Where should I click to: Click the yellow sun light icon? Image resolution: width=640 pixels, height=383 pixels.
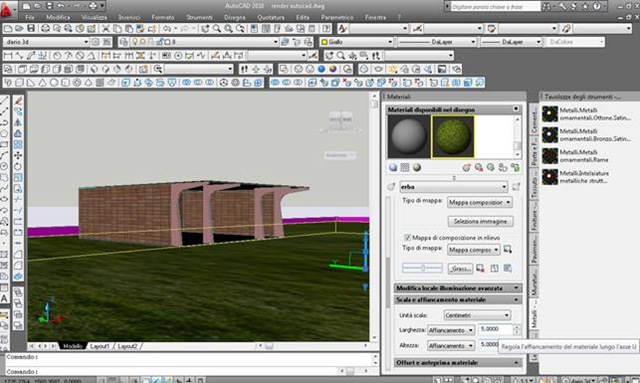click(x=393, y=69)
